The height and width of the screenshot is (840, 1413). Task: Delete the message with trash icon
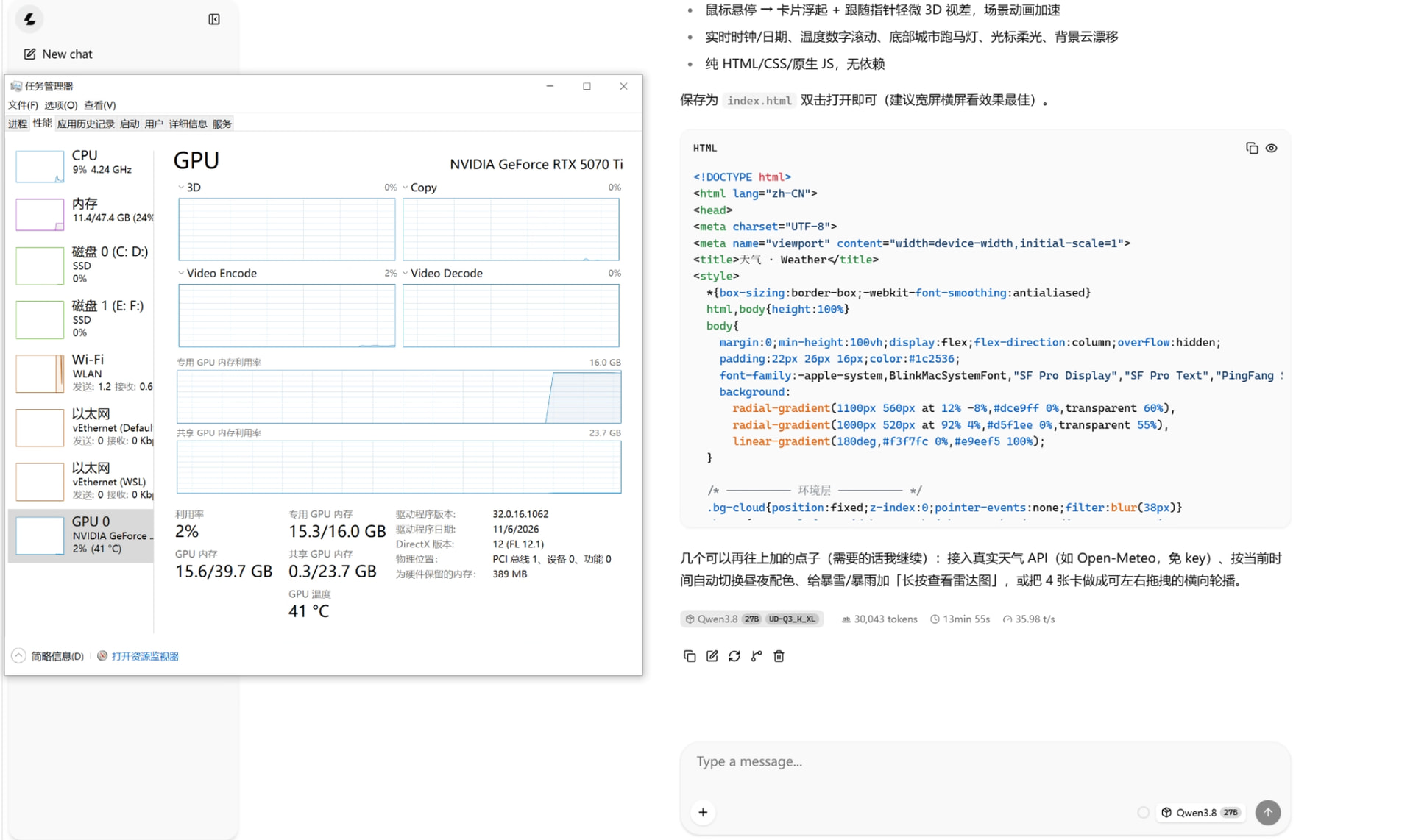[779, 655]
